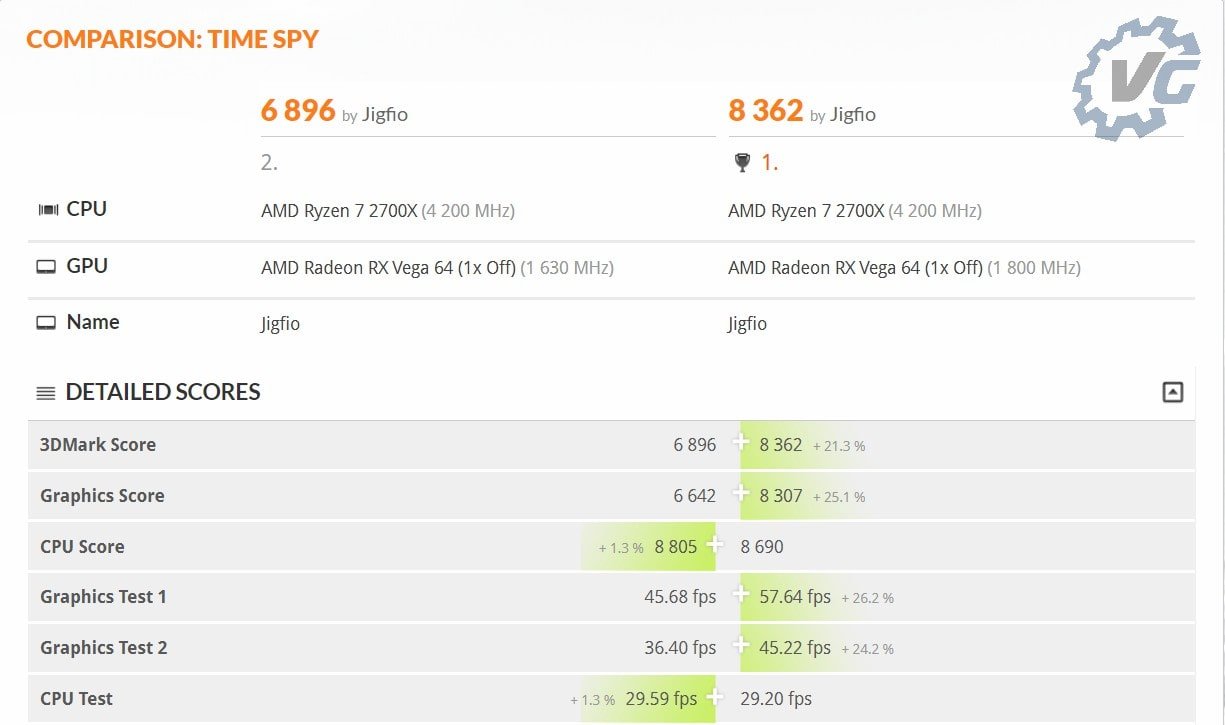Click the Comparison: Time Spy heading

[172, 40]
